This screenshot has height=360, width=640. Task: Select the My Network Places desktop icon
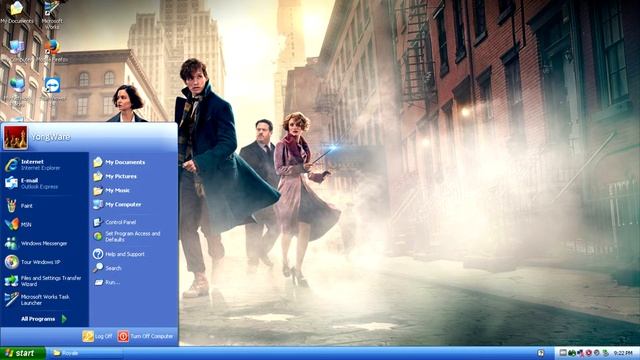click(x=17, y=91)
